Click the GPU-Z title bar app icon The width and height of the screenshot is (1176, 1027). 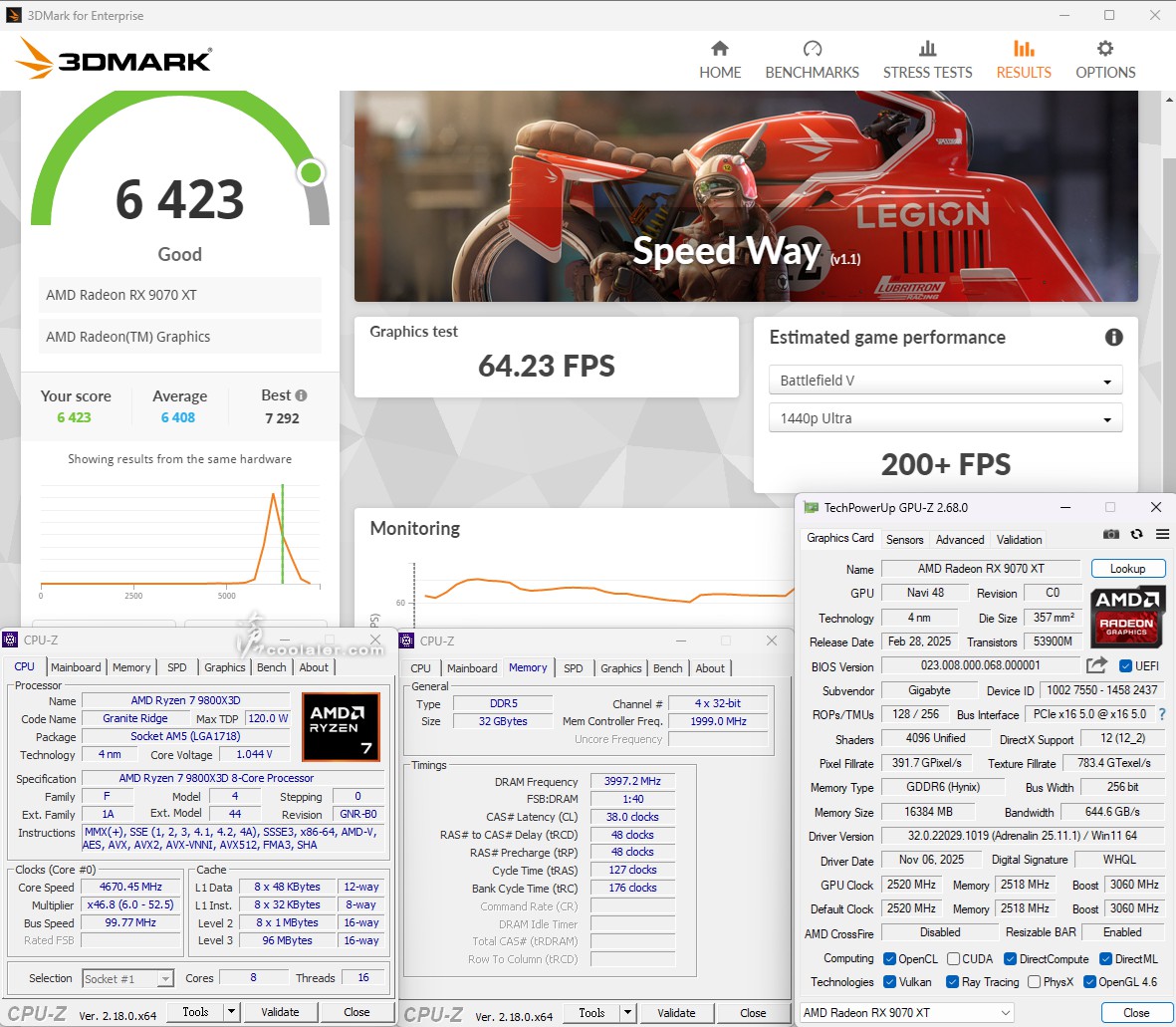(x=811, y=507)
